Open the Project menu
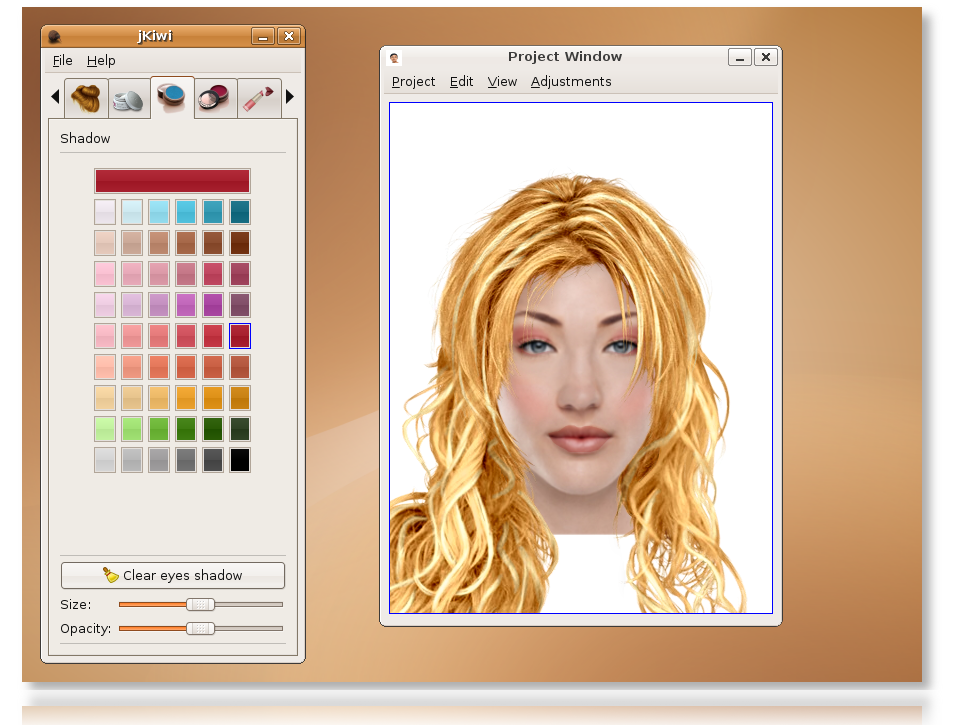Screen dimensions: 960x728 click(413, 81)
